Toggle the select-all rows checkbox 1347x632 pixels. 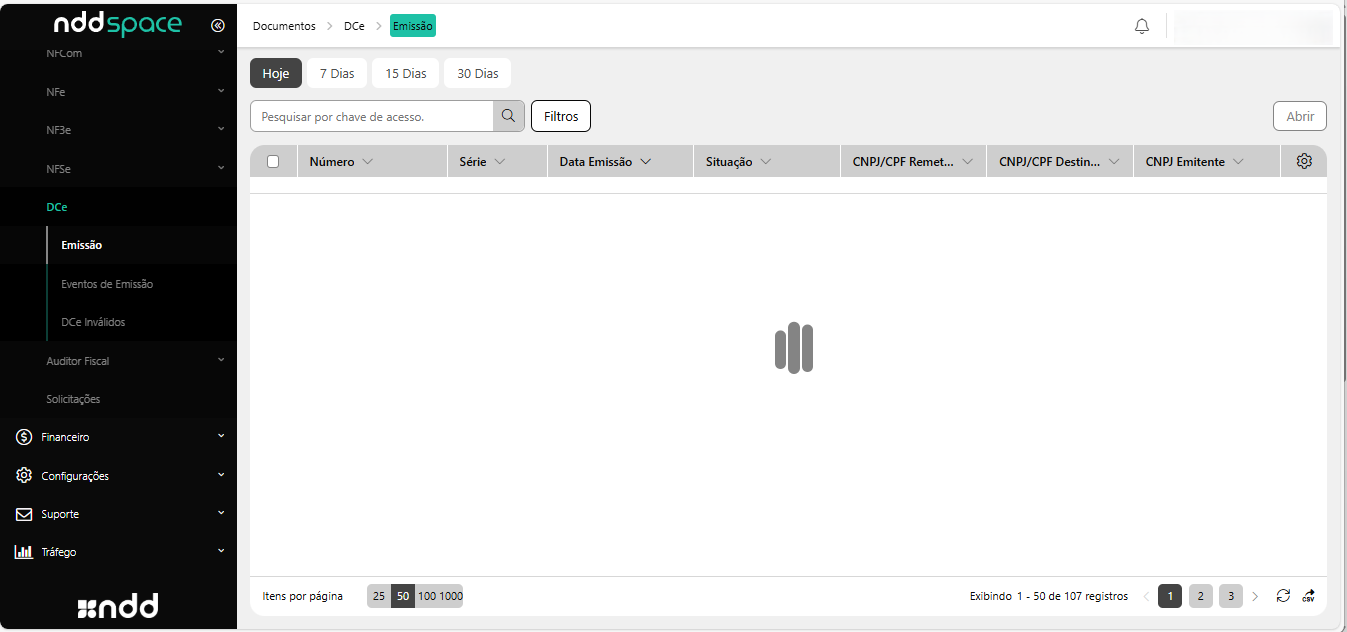(273, 161)
